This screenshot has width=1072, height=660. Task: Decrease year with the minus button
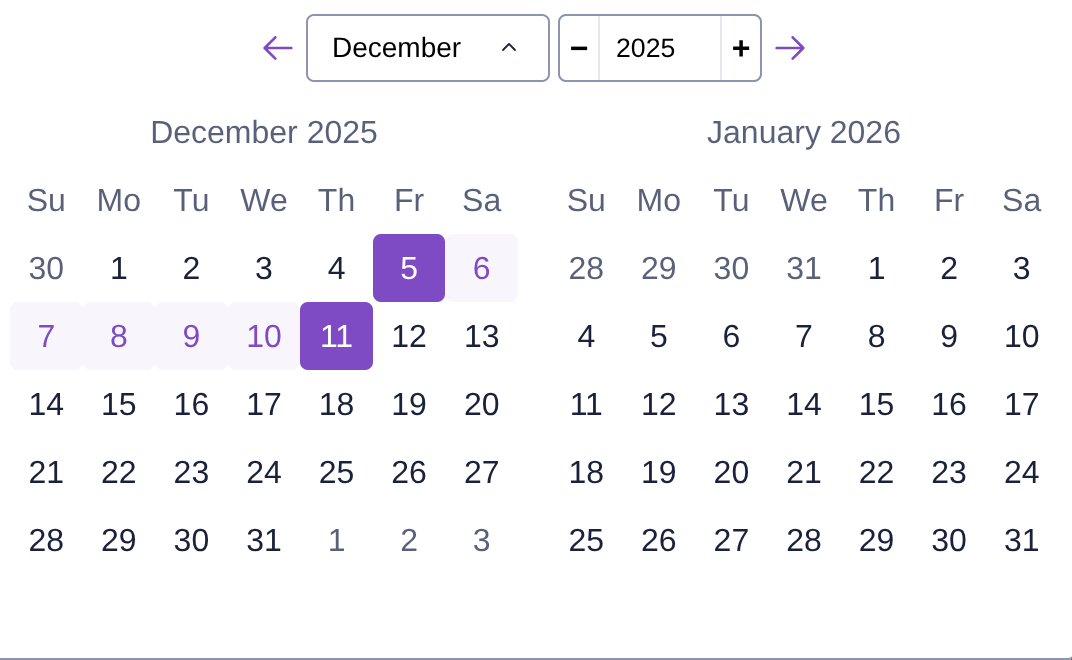click(579, 48)
